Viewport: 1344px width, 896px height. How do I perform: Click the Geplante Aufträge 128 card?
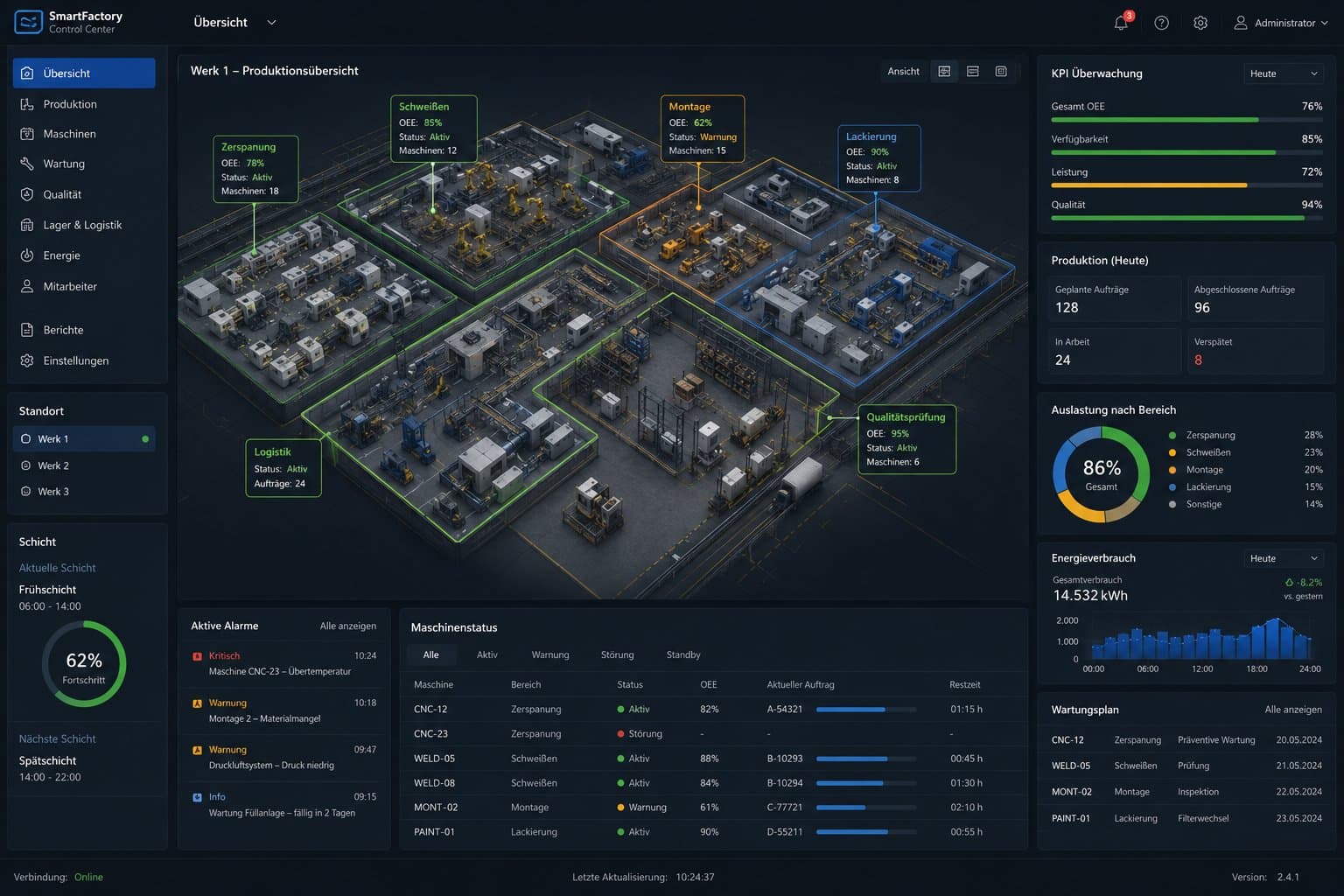(1116, 299)
